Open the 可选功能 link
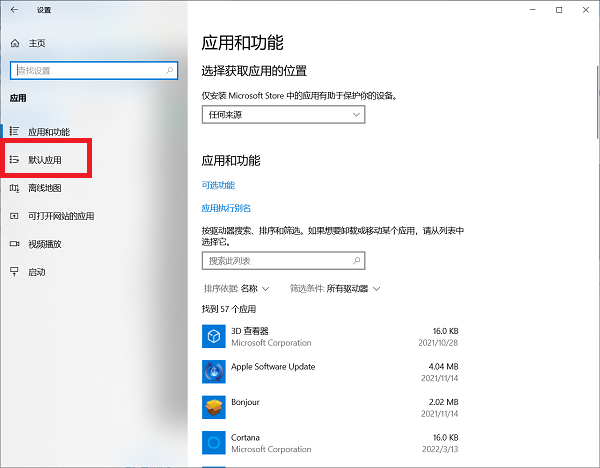The height and width of the screenshot is (468, 600). (x=218, y=185)
